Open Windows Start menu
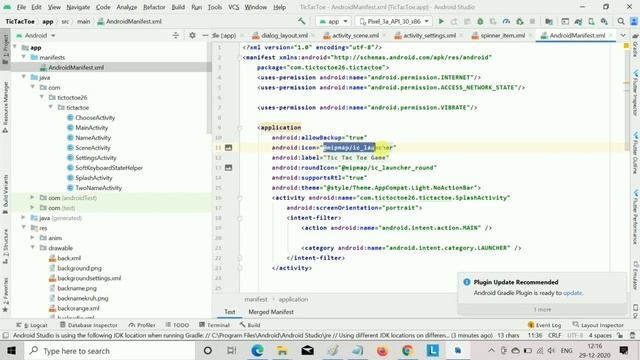Image resolution: width=640 pixels, height=360 pixels. click(x=11, y=351)
